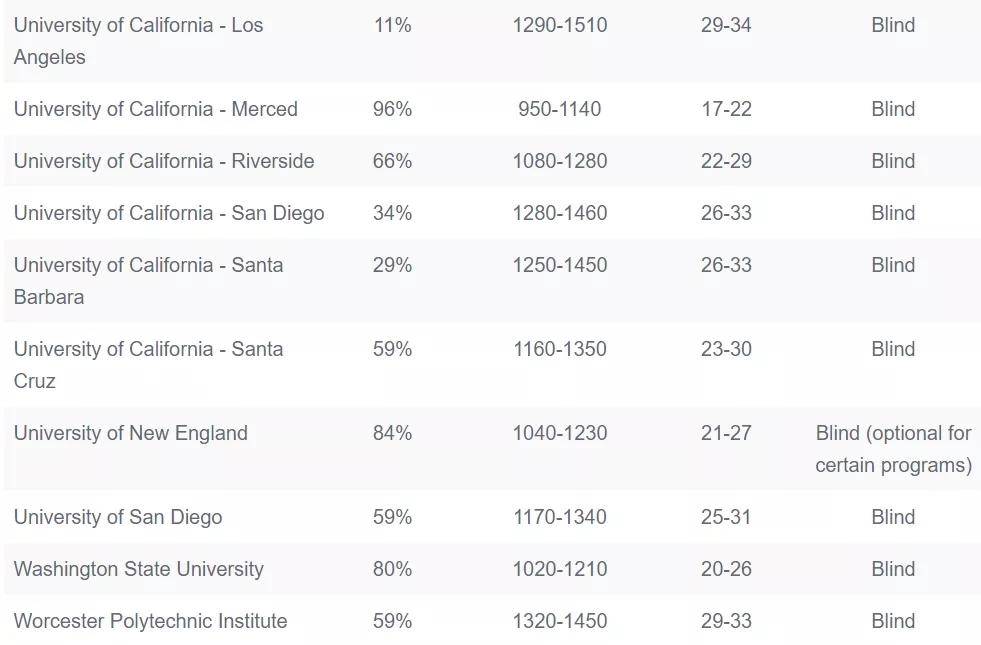Click the "Blind (optional for certain programs)" cell
This screenshot has width=981, height=645.
[893, 449]
